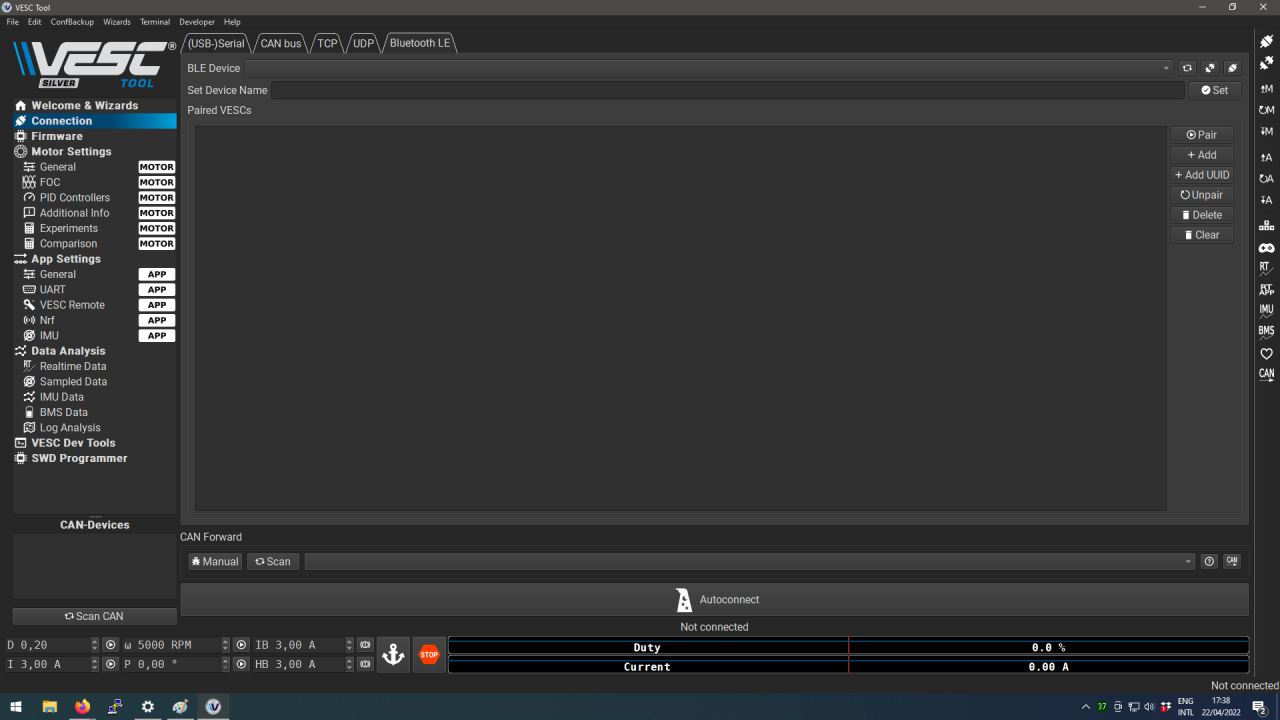Write app configuration (down-arrow A icon)
Viewport: 1280px width, 720px height.
tap(1266, 201)
